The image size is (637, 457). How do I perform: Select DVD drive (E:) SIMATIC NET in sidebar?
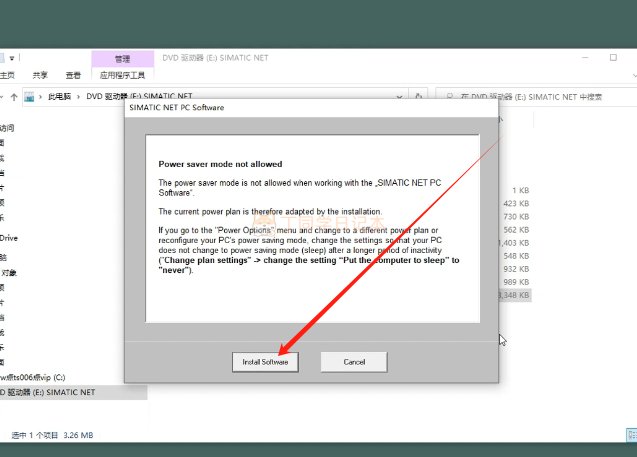point(73,392)
